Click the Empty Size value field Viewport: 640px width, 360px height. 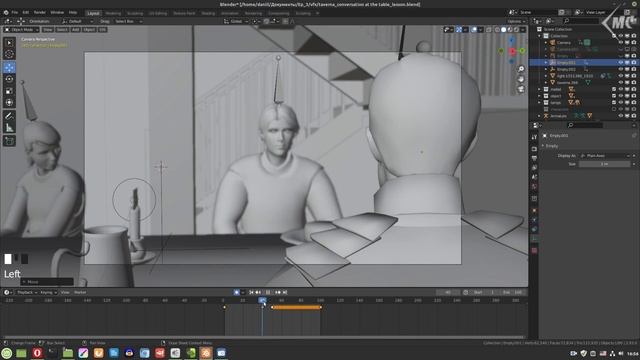coord(604,164)
